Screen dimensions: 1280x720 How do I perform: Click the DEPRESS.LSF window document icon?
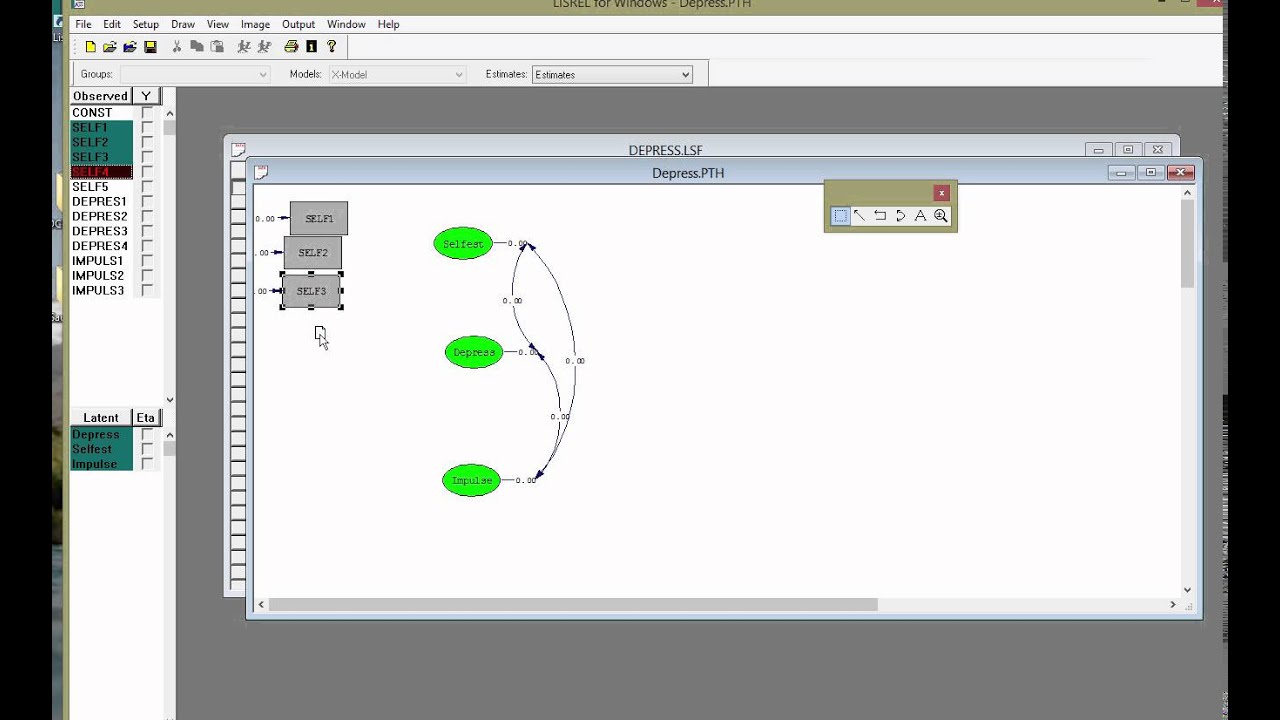tap(238, 151)
